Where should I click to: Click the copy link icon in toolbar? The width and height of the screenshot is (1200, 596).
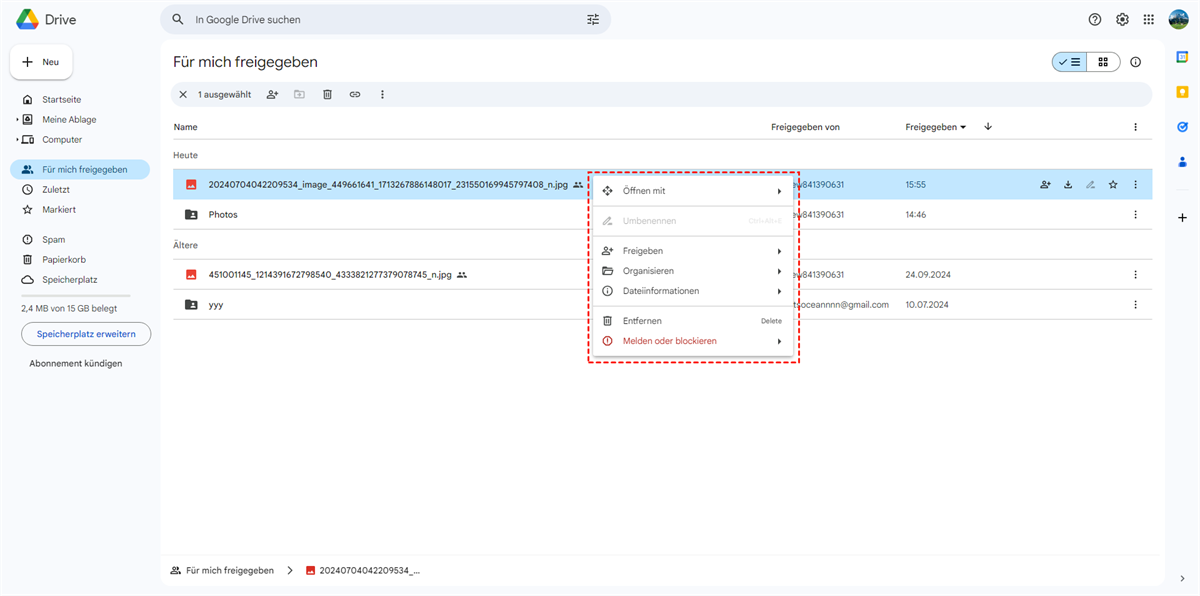coord(355,95)
